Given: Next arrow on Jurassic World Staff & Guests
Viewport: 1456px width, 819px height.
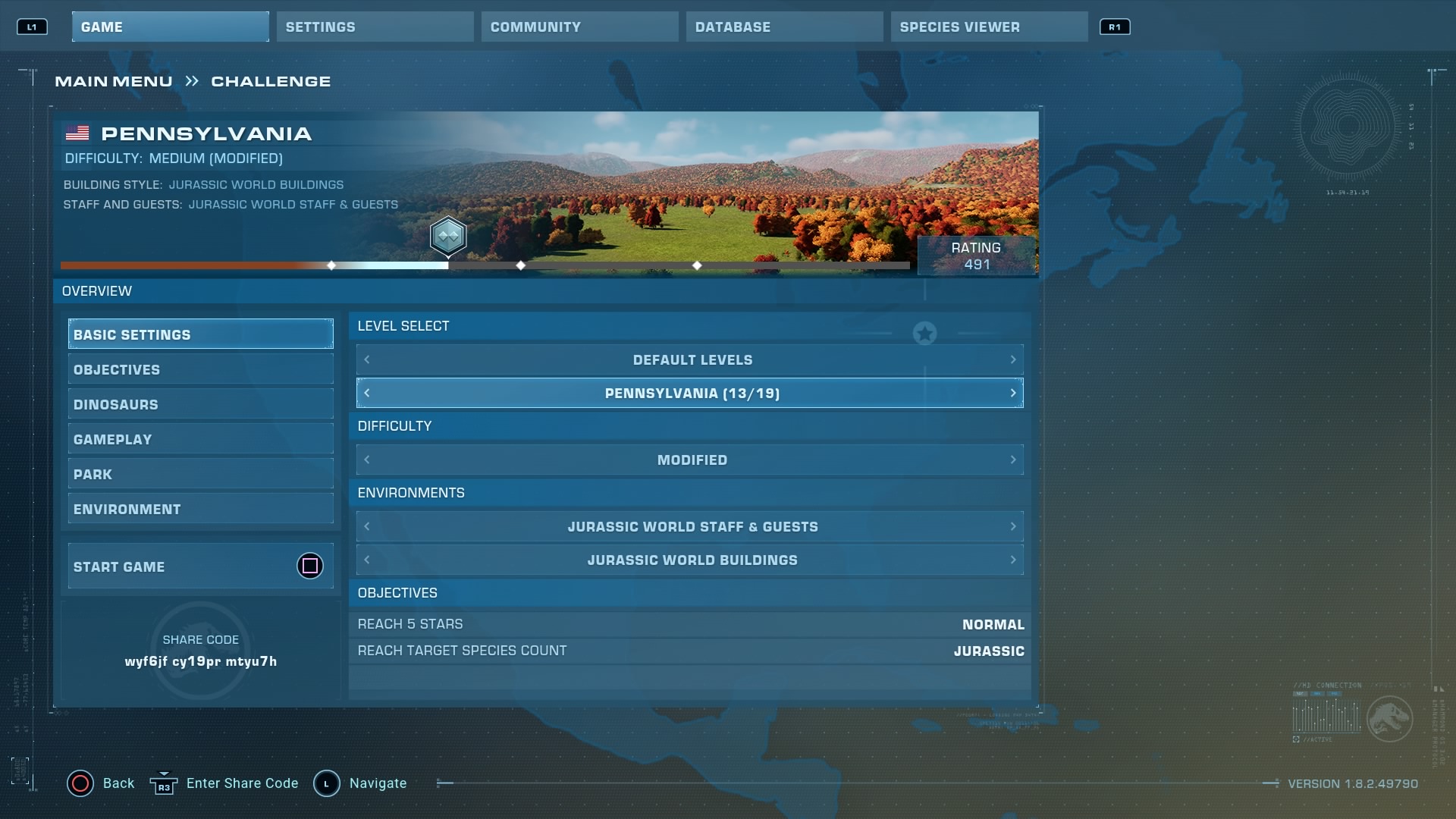Looking at the screenshot, I should point(1013,526).
